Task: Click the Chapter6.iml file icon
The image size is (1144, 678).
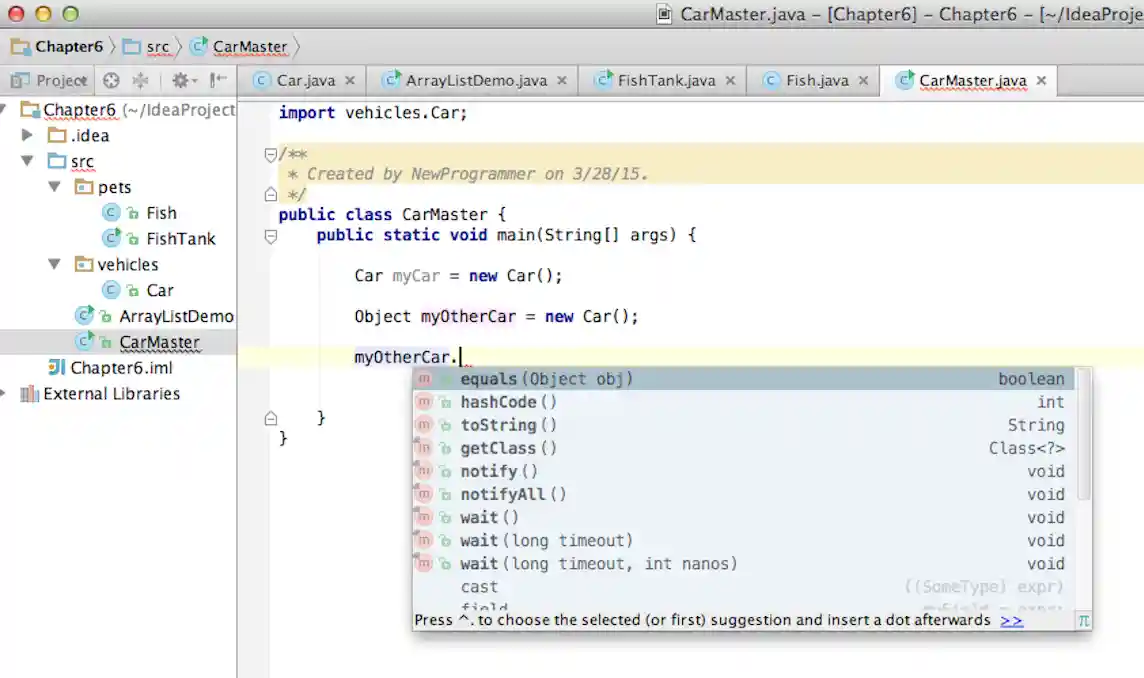Action: tap(57, 368)
